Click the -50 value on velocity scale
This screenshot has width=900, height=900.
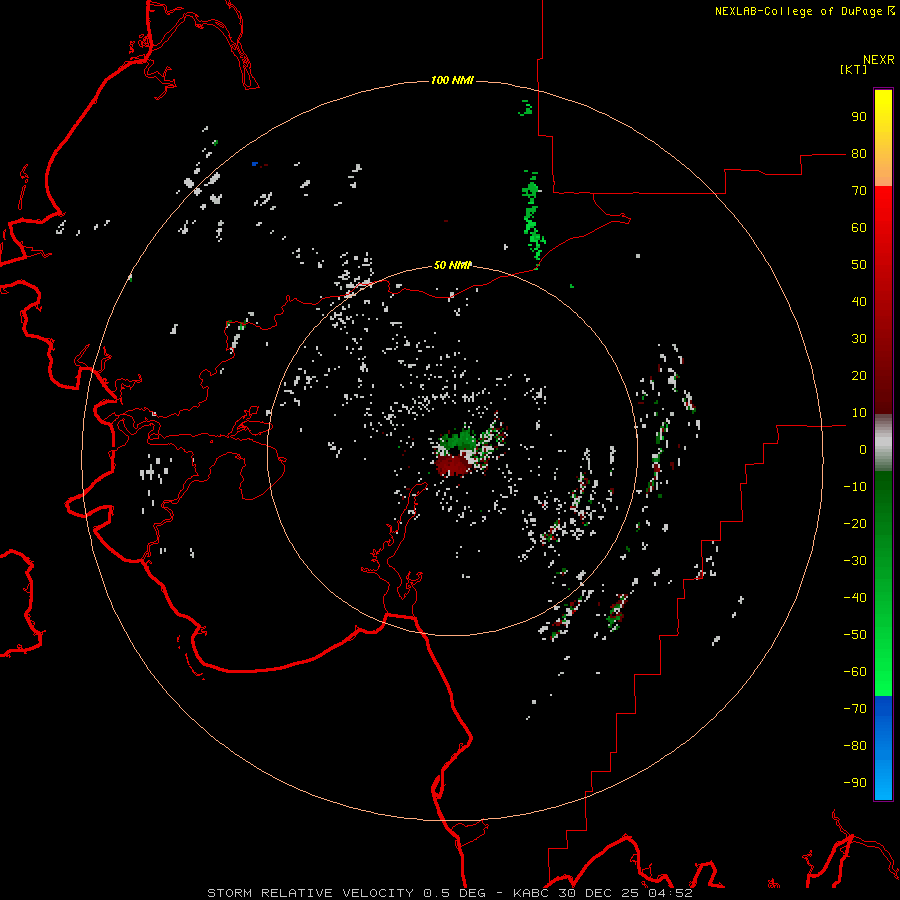(855, 635)
